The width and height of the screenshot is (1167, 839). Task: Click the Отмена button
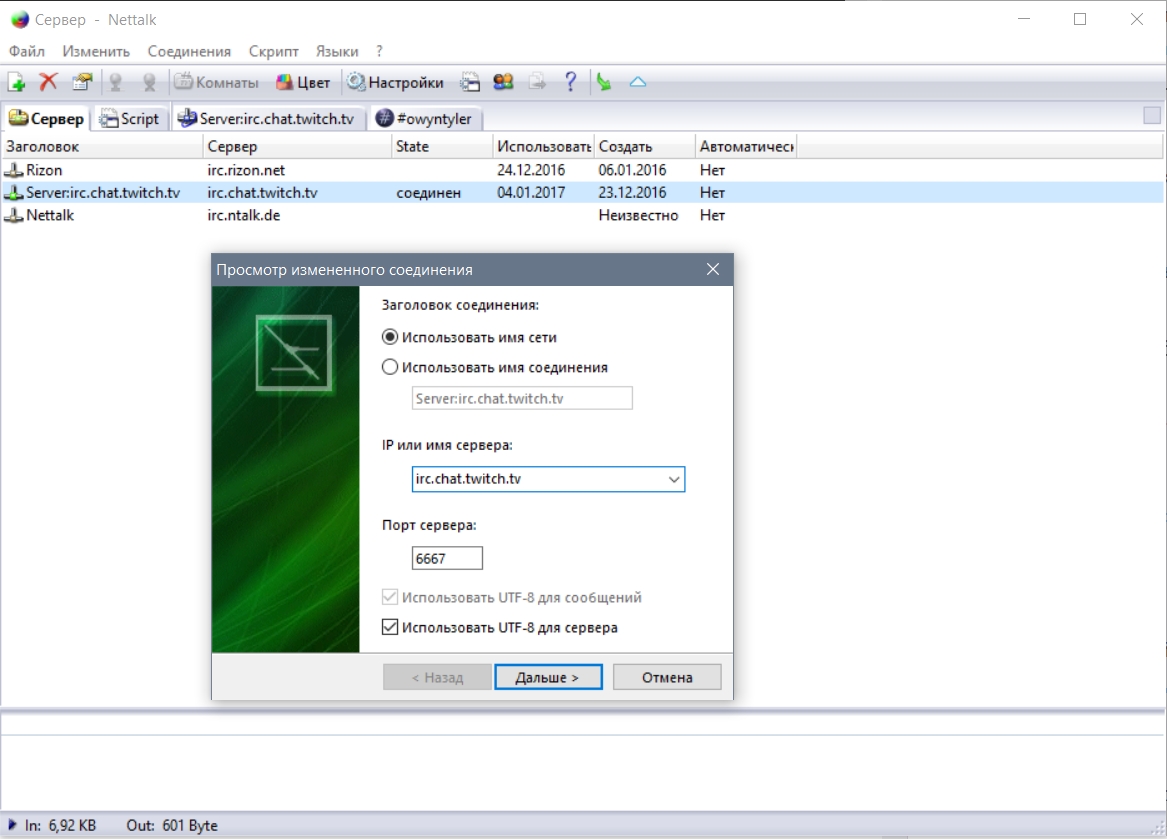click(667, 677)
